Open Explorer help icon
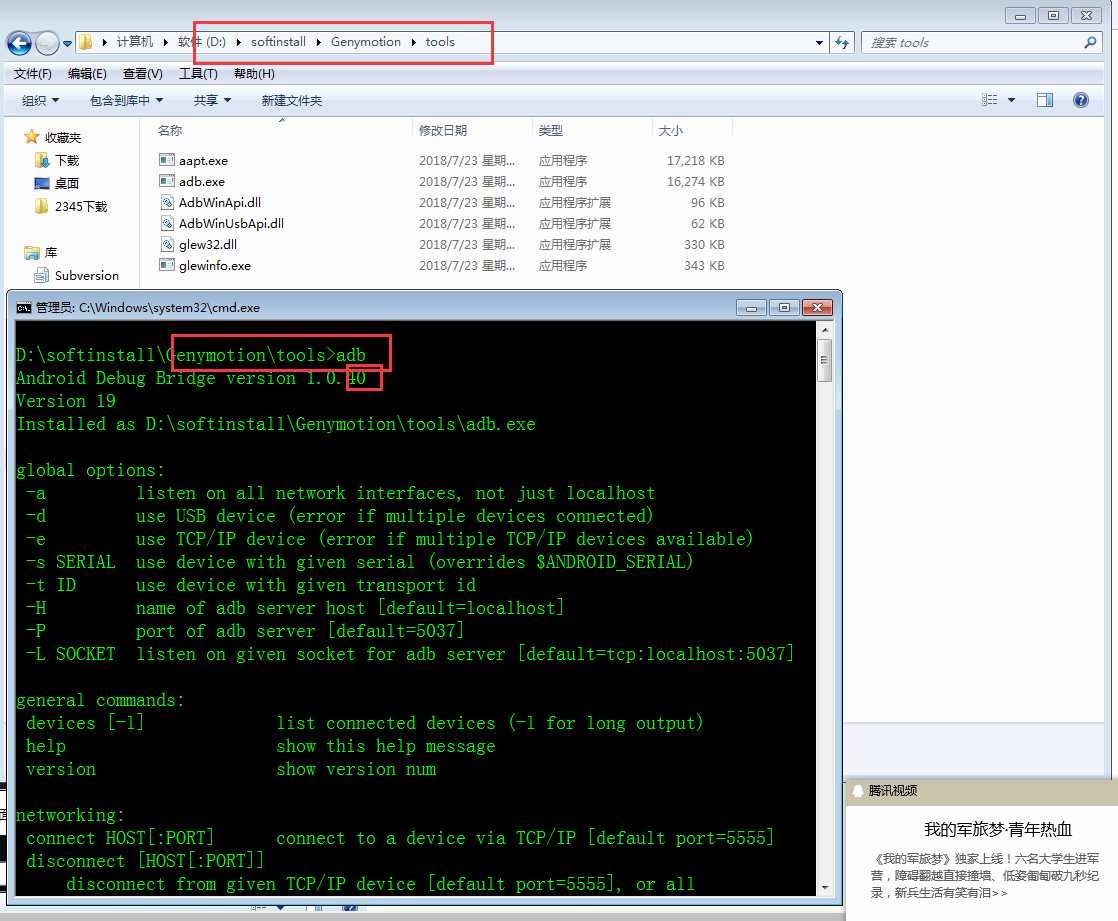 pyautogui.click(x=1080, y=100)
